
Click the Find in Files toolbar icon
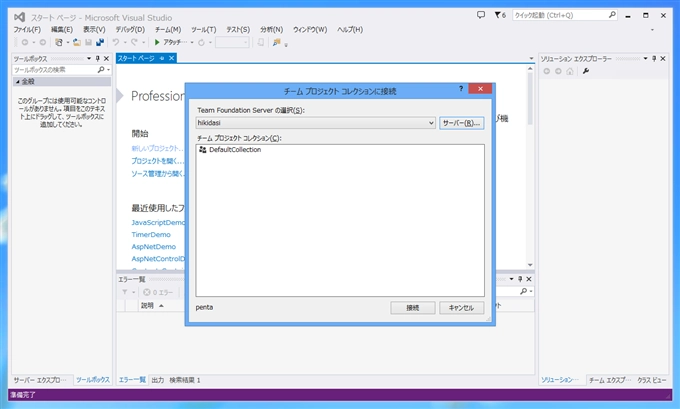click(276, 43)
